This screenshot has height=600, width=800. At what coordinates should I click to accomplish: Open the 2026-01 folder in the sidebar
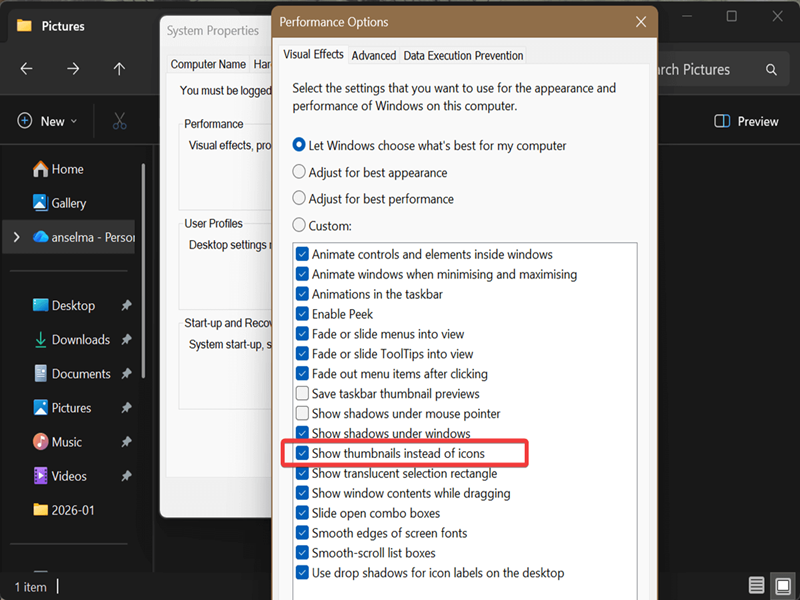74,510
